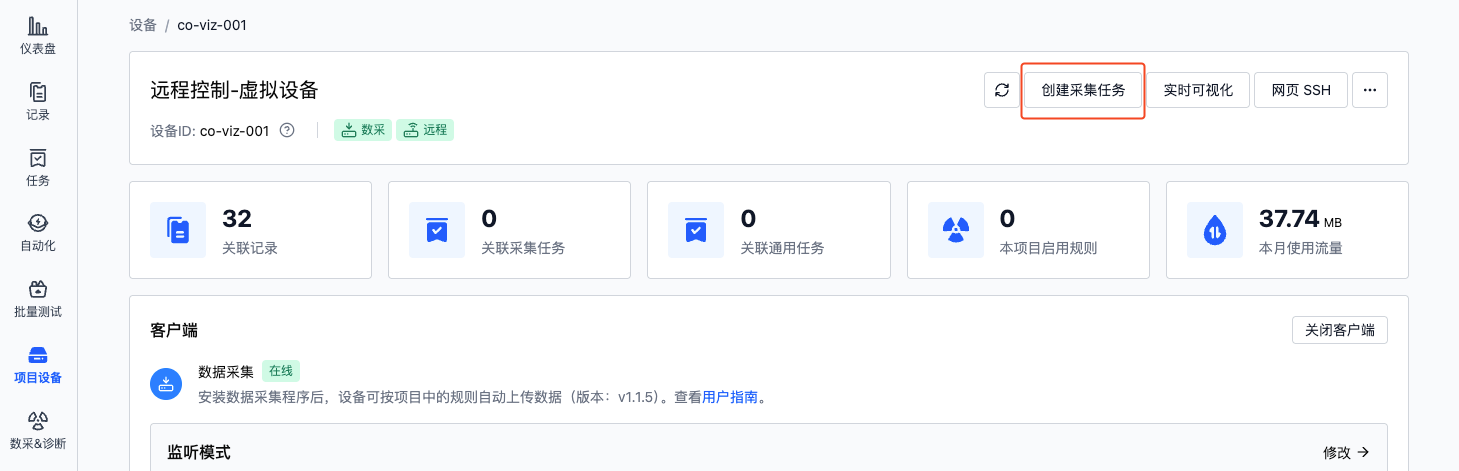
Task: Click 设备 breadcrumb link
Action: (143, 25)
